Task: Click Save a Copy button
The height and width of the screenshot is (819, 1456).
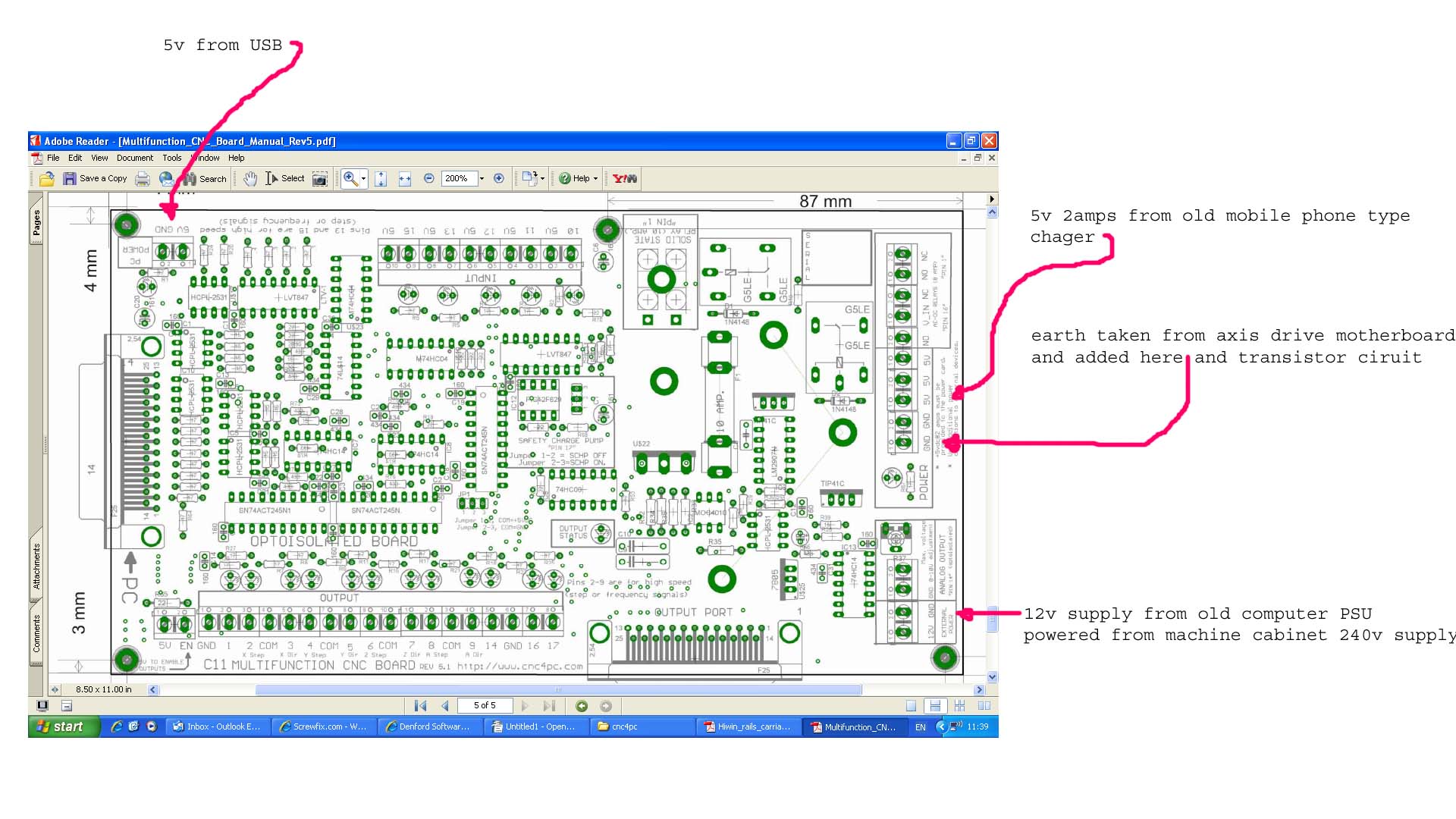Action: 96,179
